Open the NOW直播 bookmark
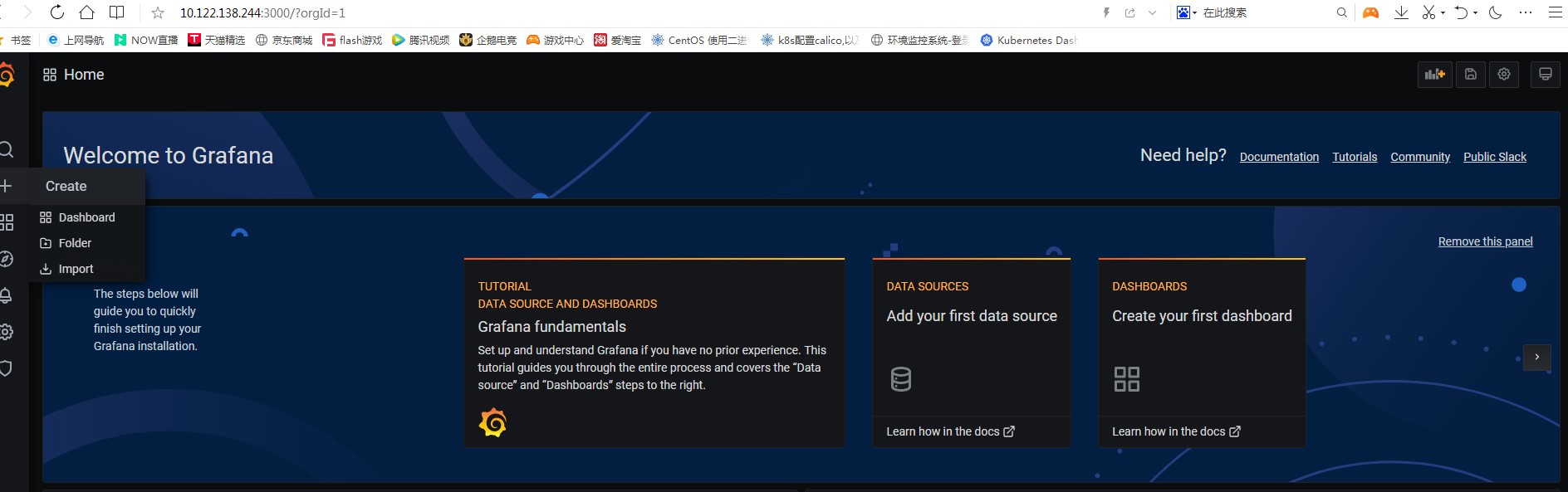The height and width of the screenshot is (492, 1568). coord(146,40)
